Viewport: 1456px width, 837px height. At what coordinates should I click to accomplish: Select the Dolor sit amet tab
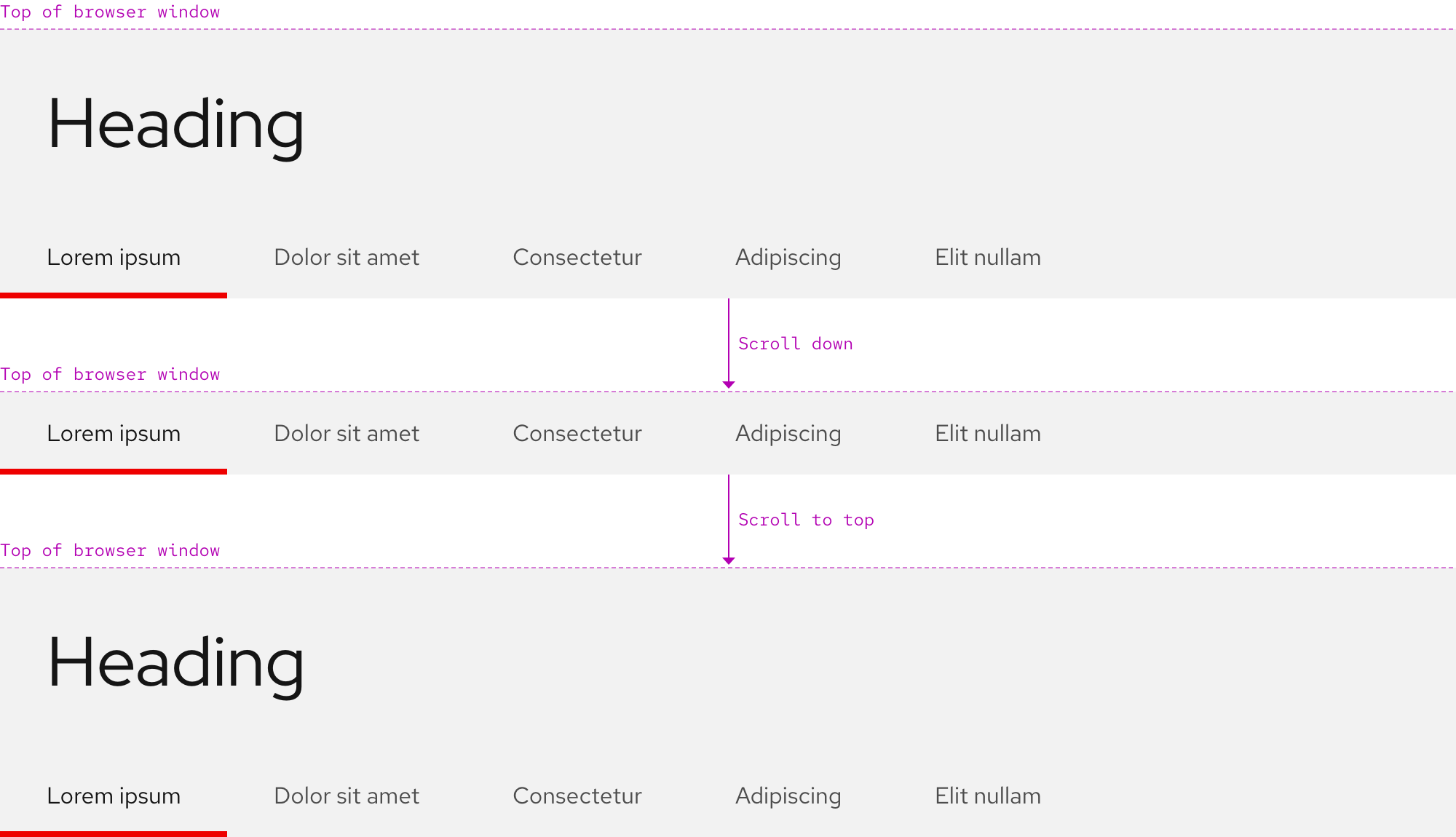[x=346, y=258]
